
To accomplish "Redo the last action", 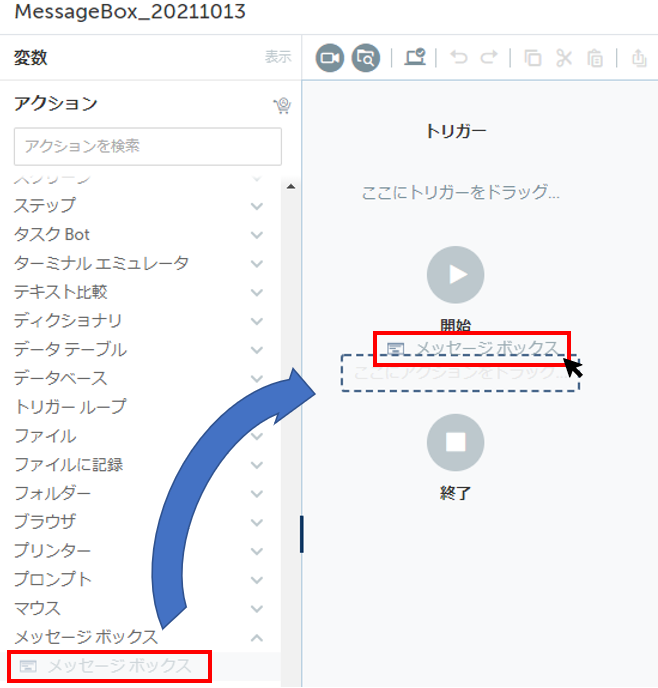I will pyautogui.click(x=489, y=57).
